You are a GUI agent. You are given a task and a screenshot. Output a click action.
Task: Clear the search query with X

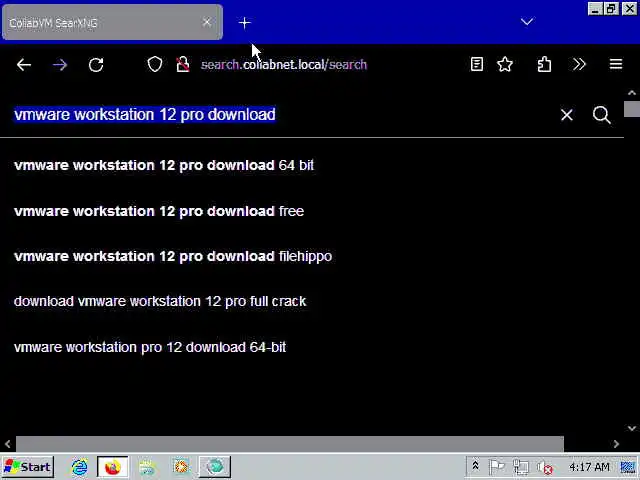[567, 115]
